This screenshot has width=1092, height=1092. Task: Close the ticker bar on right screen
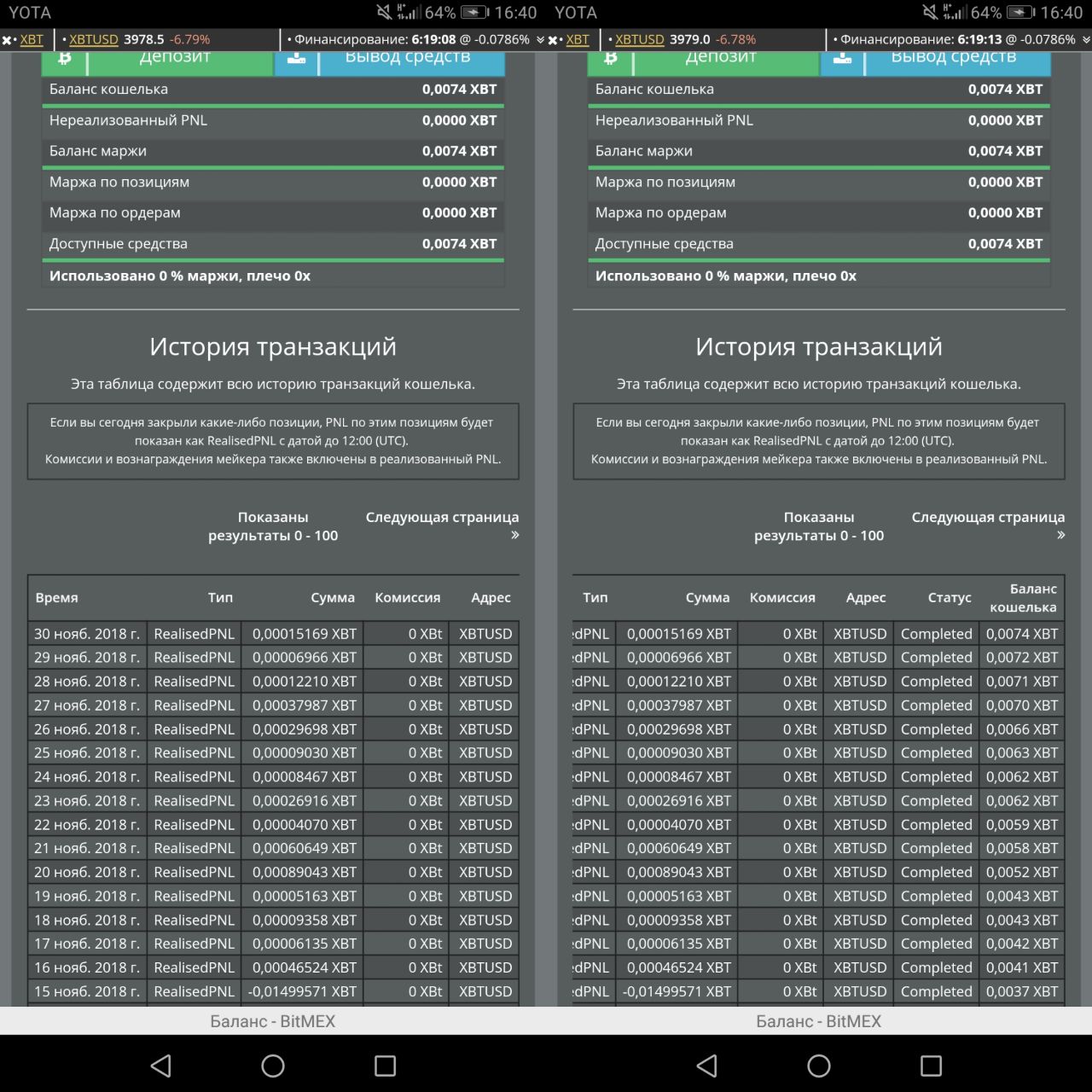(x=552, y=40)
